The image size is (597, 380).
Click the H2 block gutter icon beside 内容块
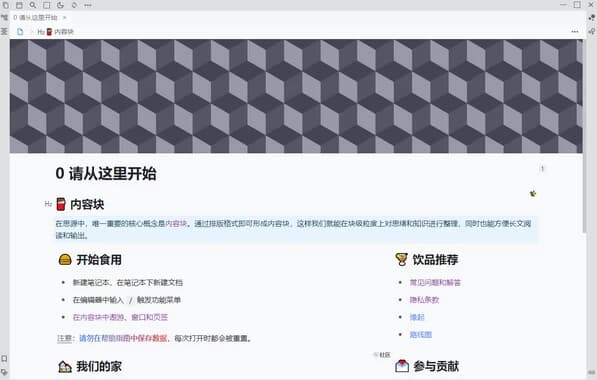pos(48,204)
